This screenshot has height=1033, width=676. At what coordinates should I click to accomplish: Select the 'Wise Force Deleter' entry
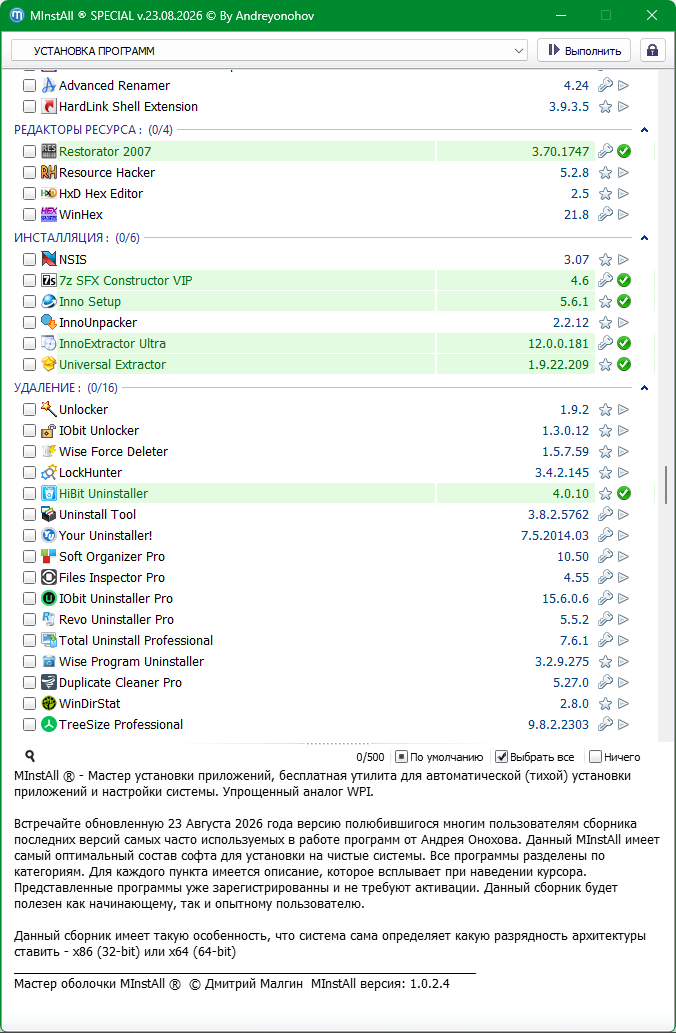pyautogui.click(x=113, y=452)
